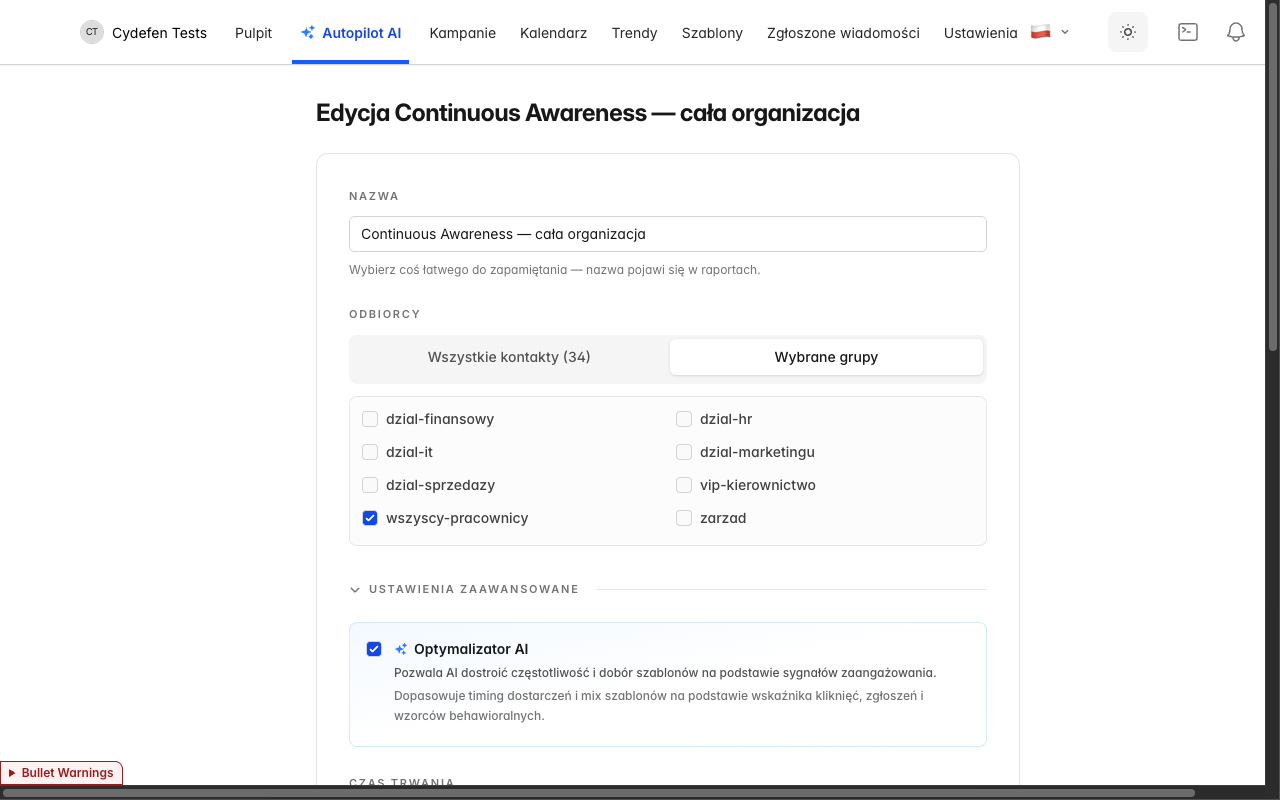Screen dimensions: 1280x800
Task: Go to Pulpit tab
Action: pos(253,33)
